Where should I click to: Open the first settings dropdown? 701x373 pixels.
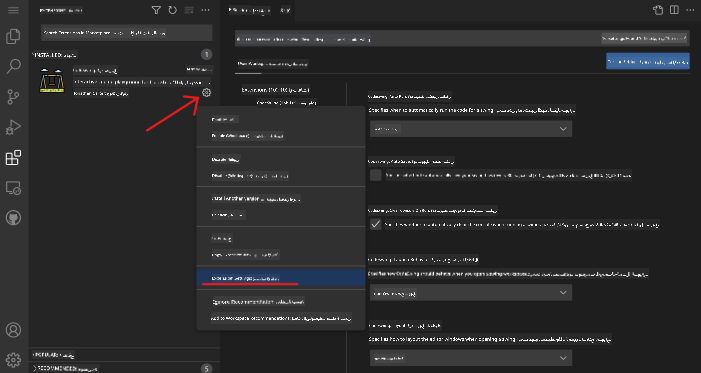[x=471, y=129]
